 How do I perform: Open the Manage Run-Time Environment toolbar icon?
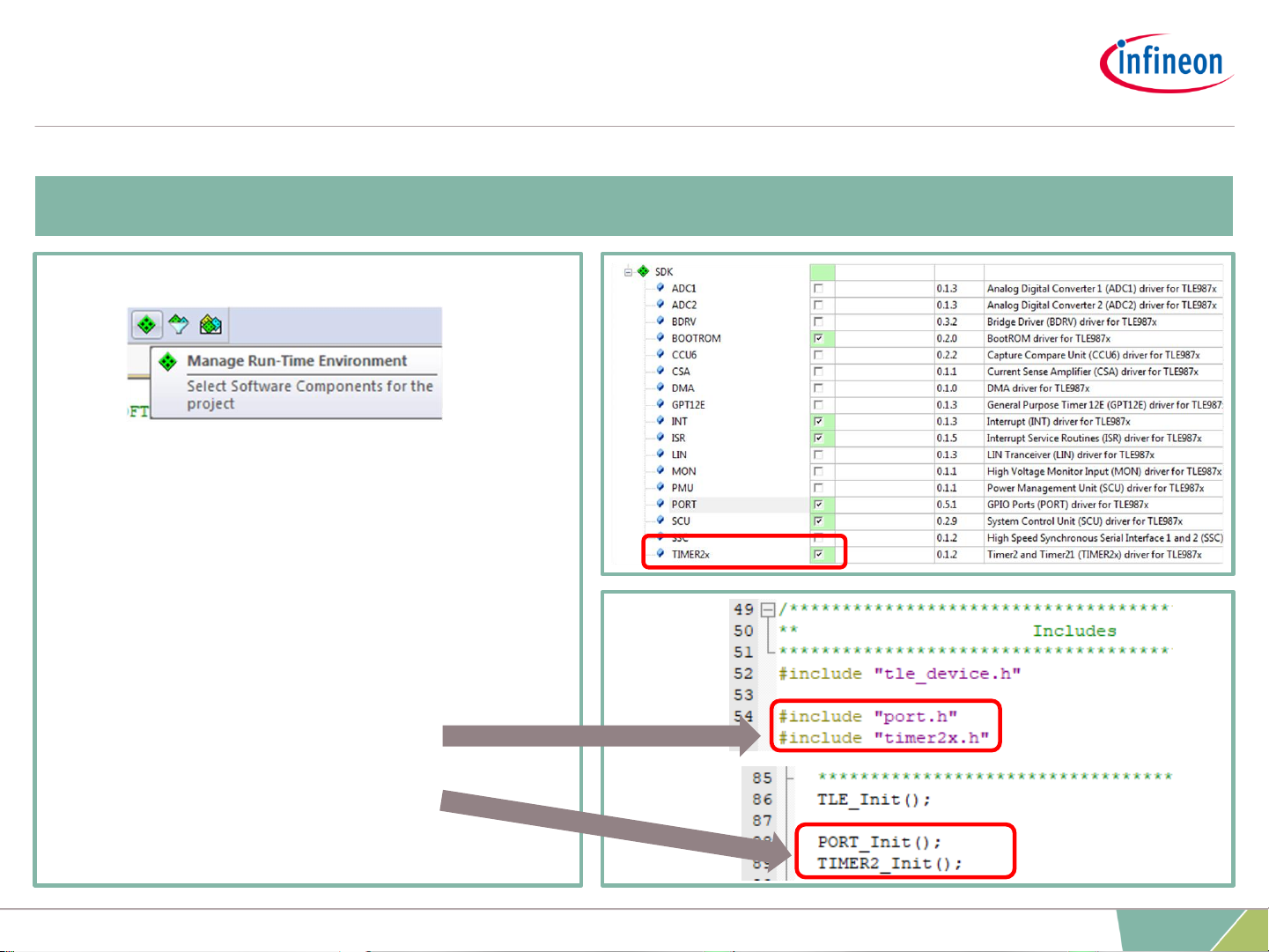(147, 325)
